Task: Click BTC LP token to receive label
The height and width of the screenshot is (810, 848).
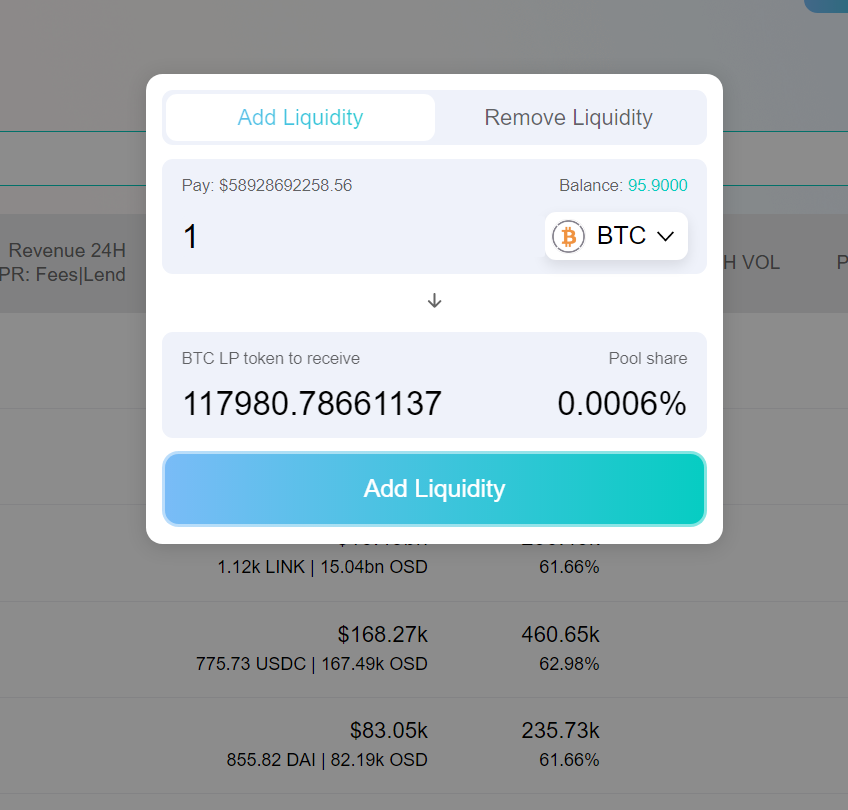Action: (x=270, y=358)
